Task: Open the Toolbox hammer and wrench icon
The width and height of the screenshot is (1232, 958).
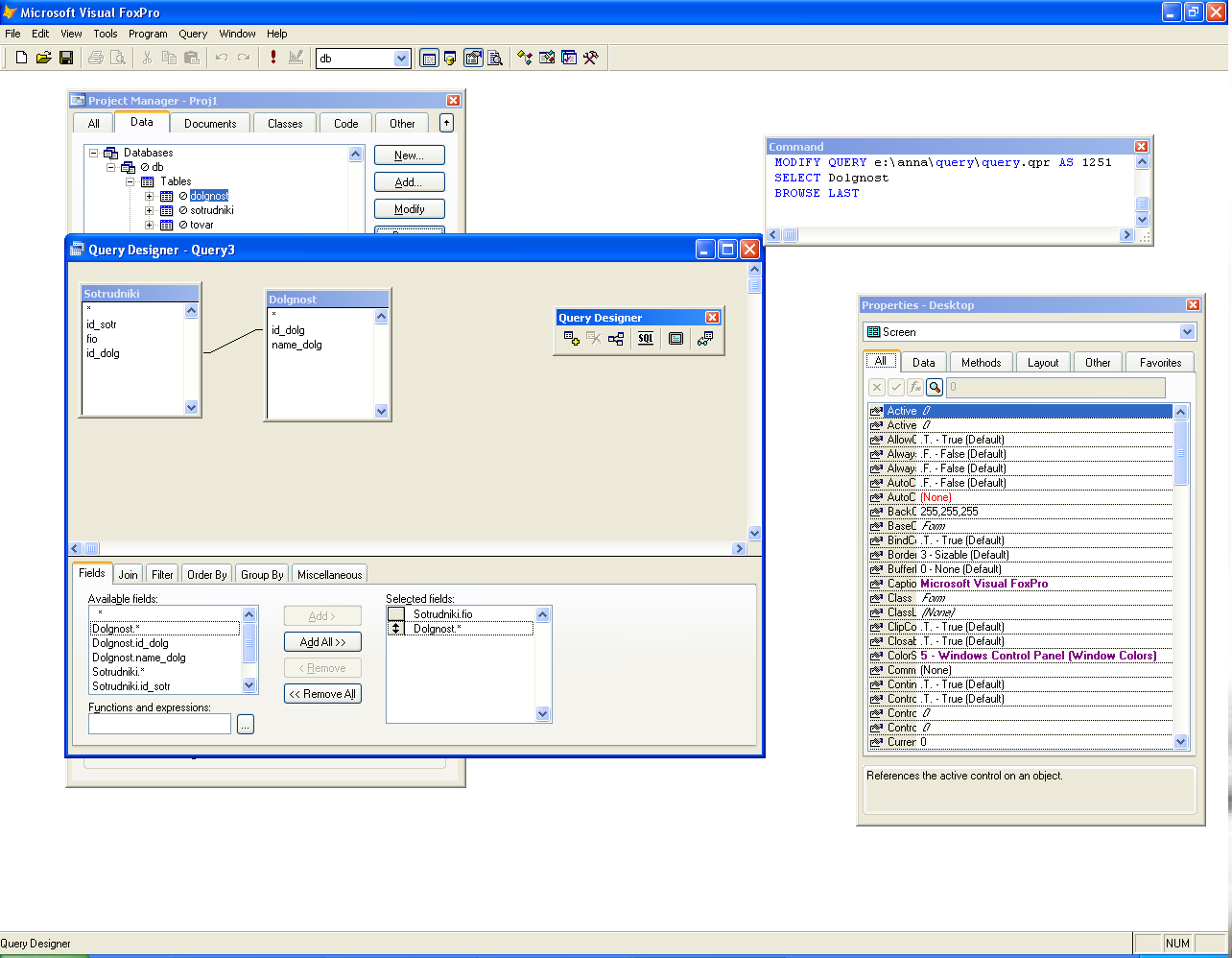Action: 591,59
